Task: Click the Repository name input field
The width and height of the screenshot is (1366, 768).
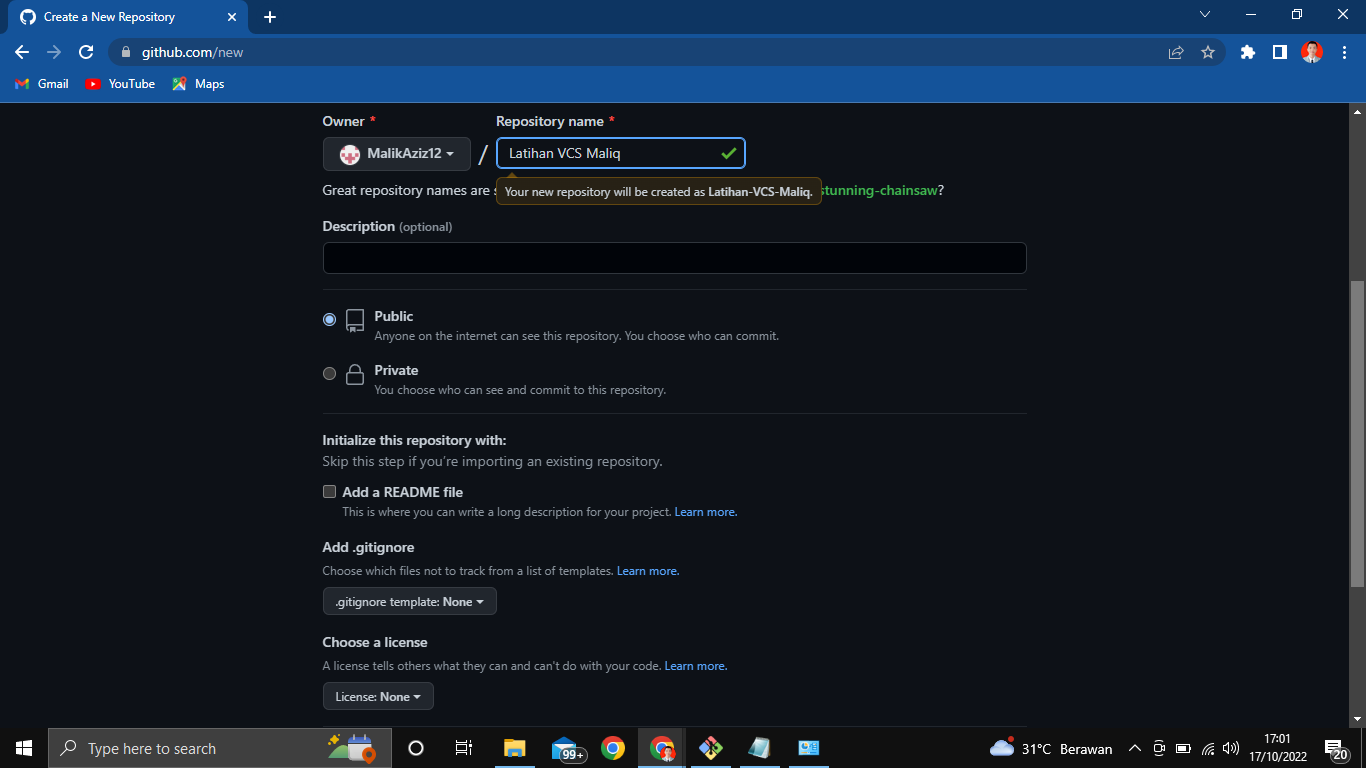Action: [x=621, y=154]
